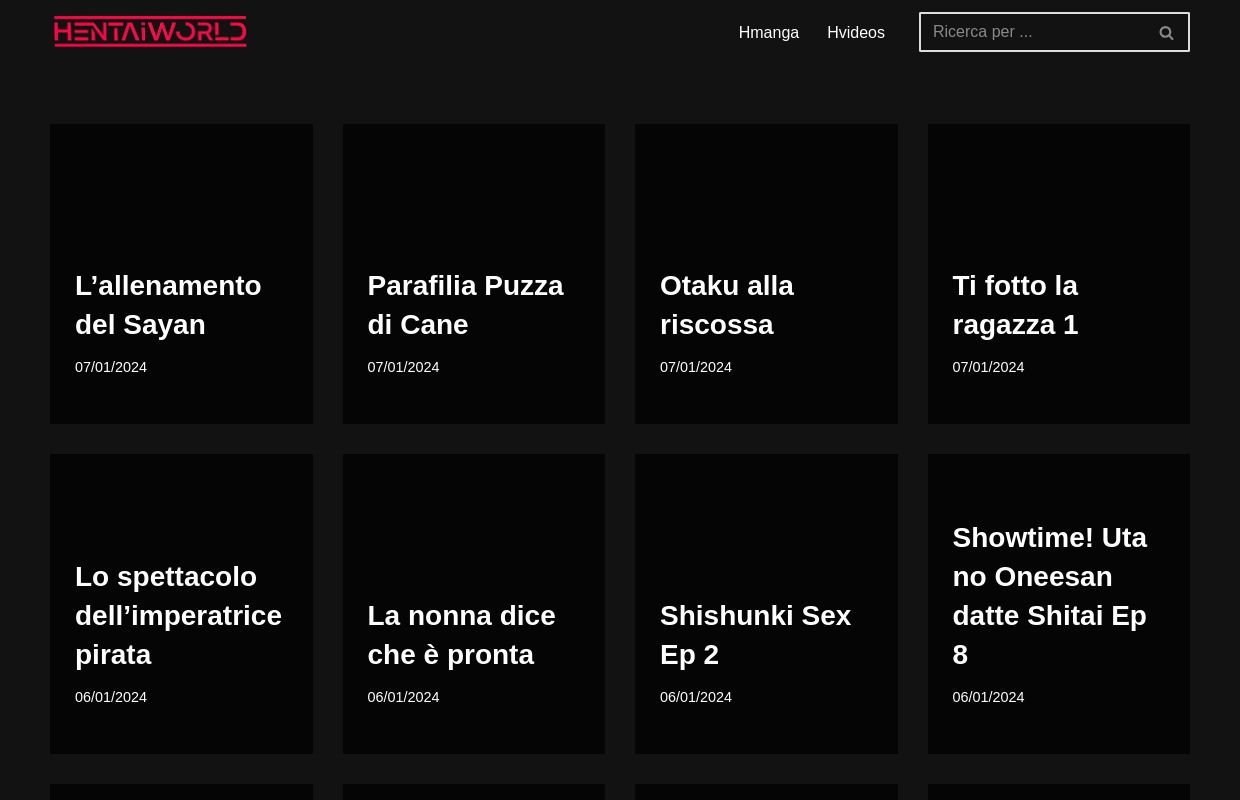Click the 07/01/2024 date under "Otaku alla riscossa"
The image size is (1240, 800).
tap(696, 367)
